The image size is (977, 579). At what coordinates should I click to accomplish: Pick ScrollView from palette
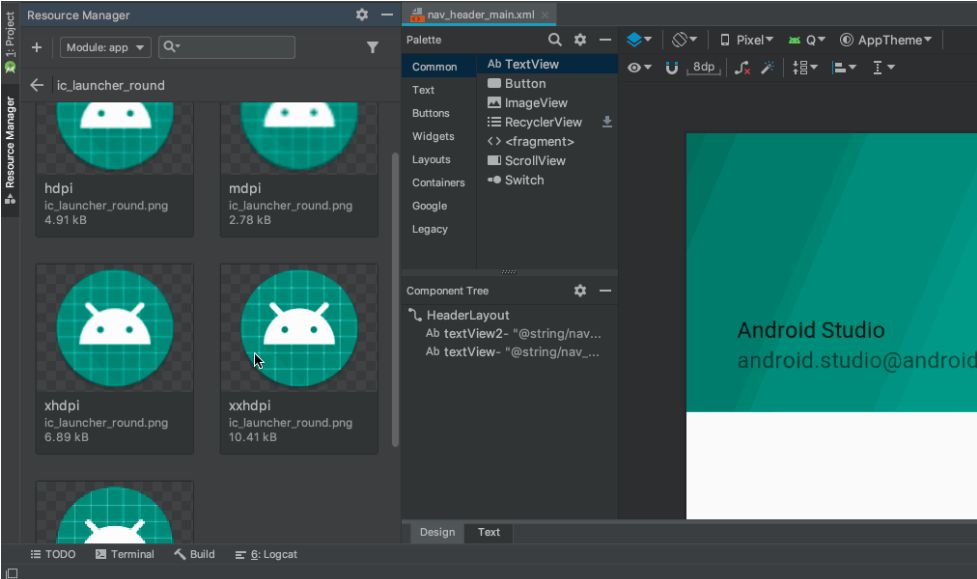click(x=547, y=161)
